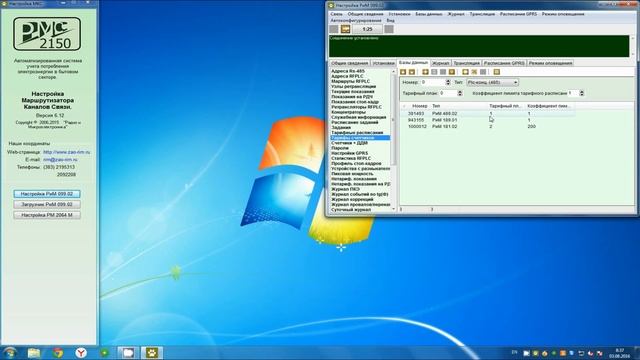Switch to the Расписания GPRS tab

pos(504,63)
